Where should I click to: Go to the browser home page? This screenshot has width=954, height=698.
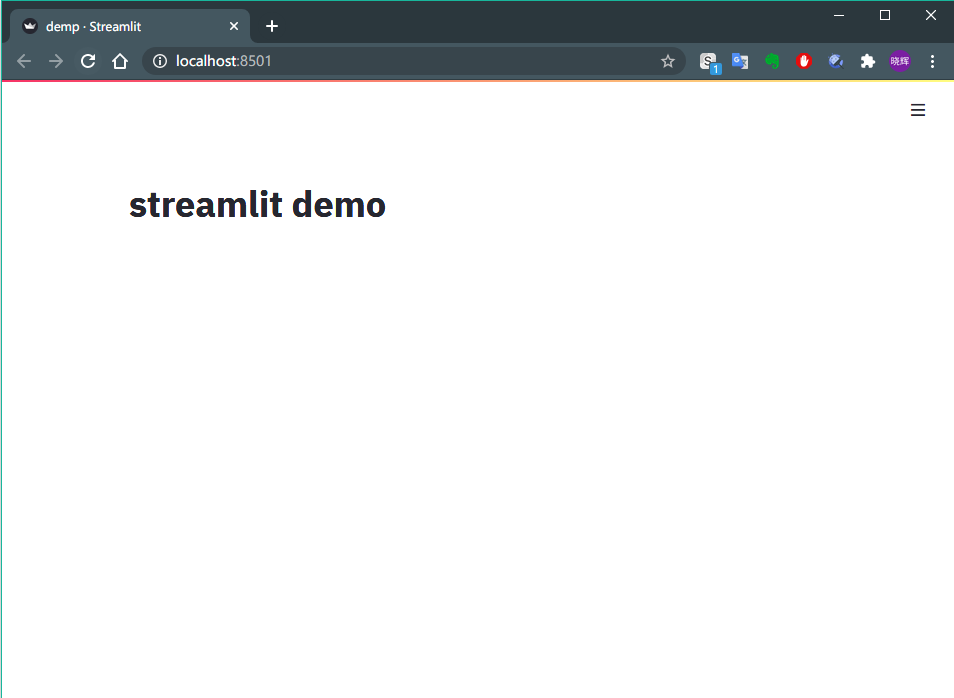pos(120,61)
